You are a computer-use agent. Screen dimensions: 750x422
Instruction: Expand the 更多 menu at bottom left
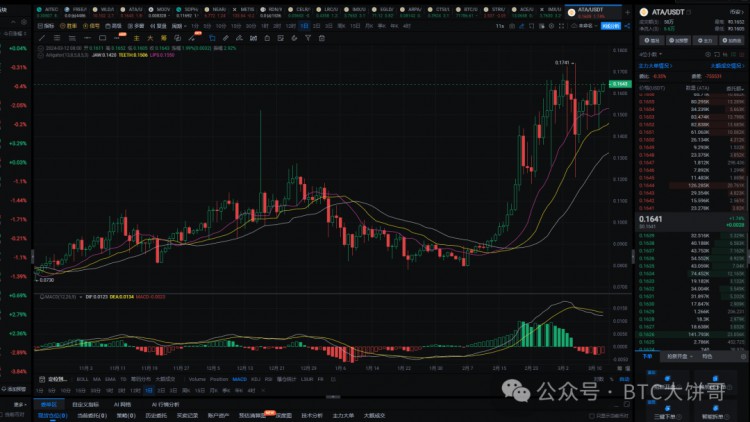(20, 404)
